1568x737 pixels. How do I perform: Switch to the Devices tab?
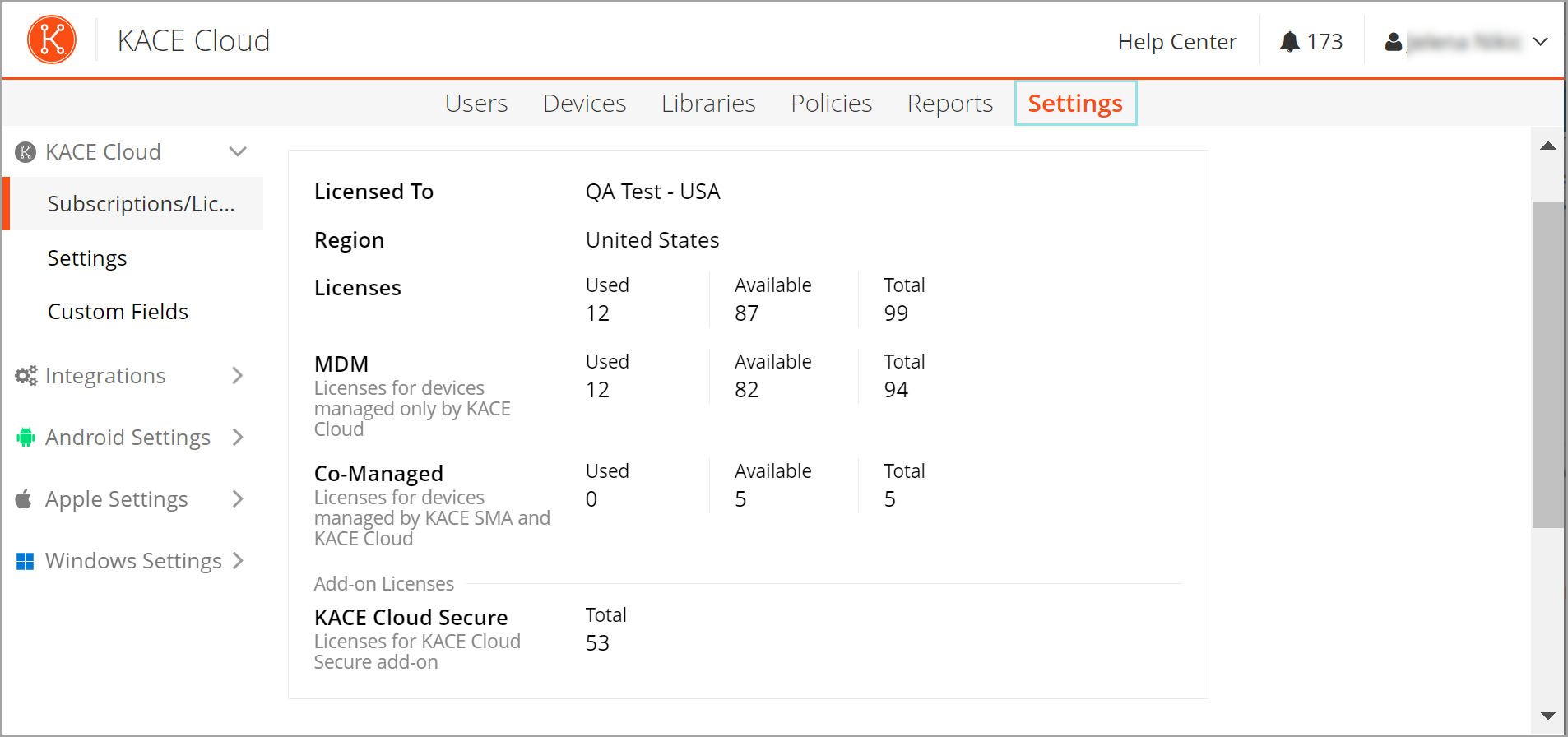click(x=584, y=104)
